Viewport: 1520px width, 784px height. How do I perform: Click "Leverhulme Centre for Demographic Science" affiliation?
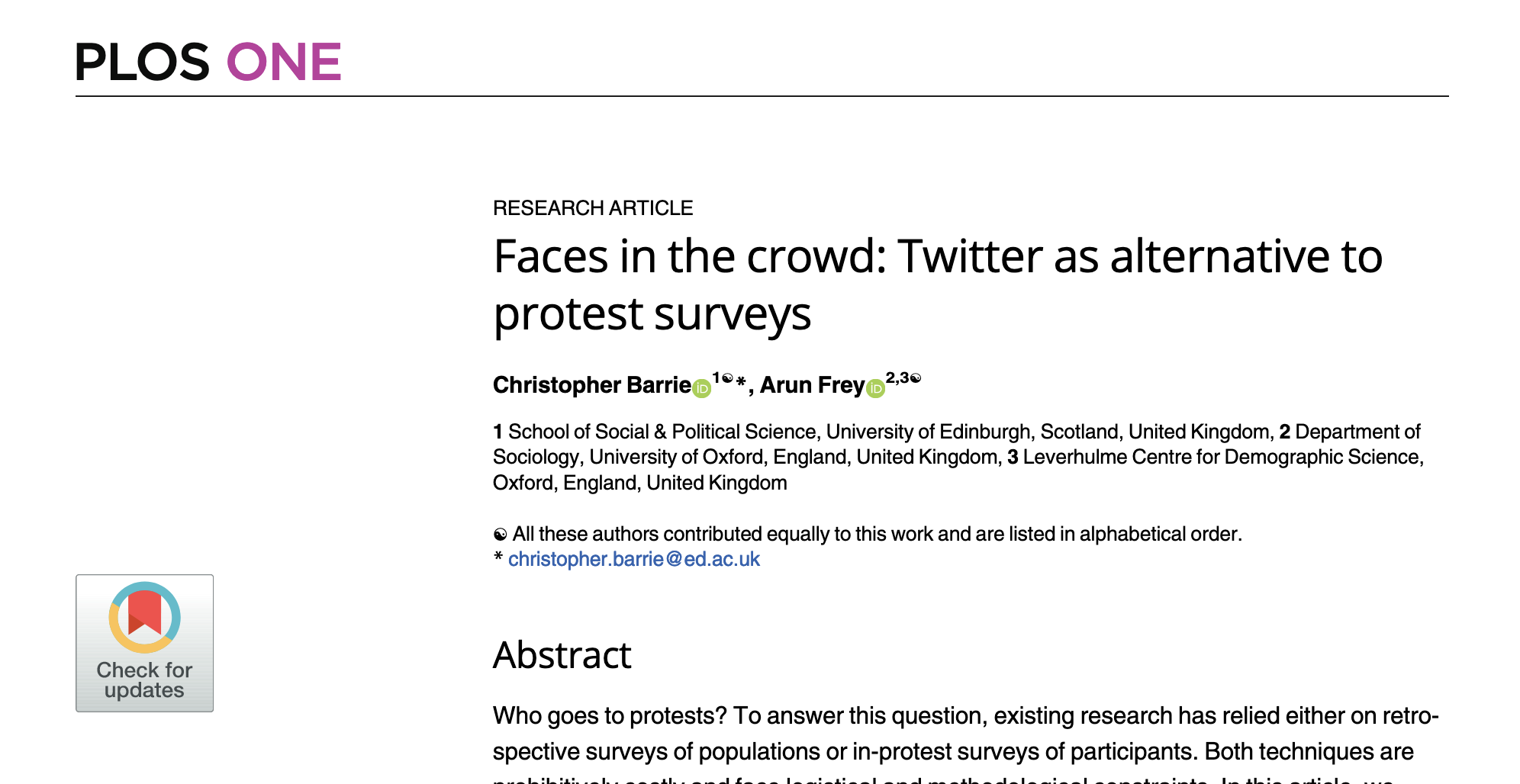[1220, 457]
